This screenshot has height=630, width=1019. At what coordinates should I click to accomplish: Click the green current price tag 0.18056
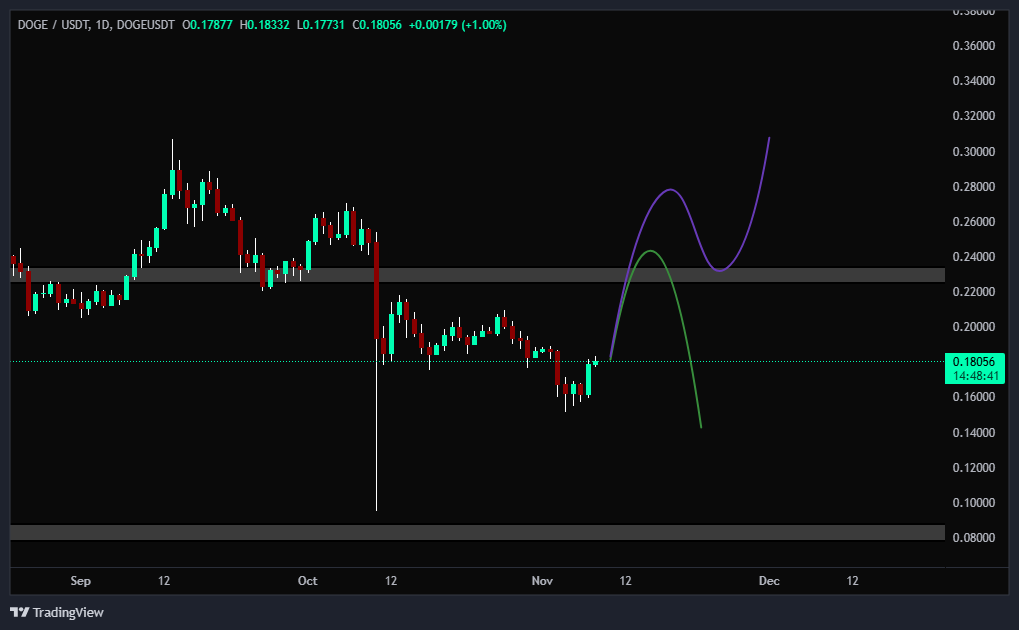[x=973, y=361]
